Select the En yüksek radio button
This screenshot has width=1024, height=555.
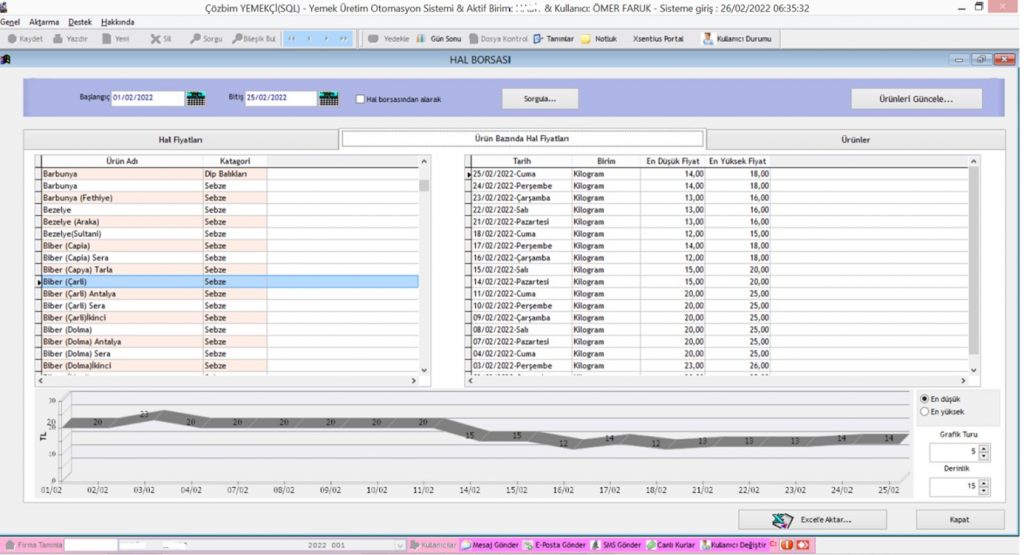923,411
